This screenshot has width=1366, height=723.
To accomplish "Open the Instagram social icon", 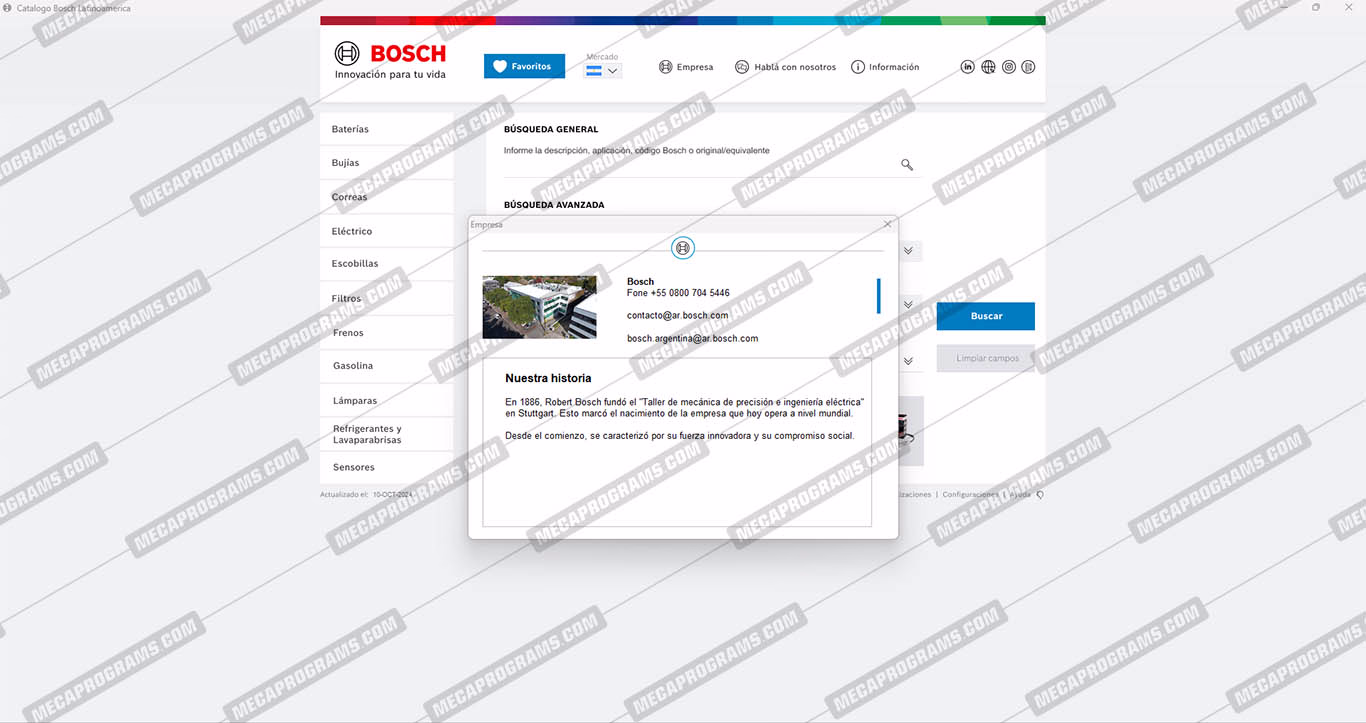I will (x=1009, y=67).
